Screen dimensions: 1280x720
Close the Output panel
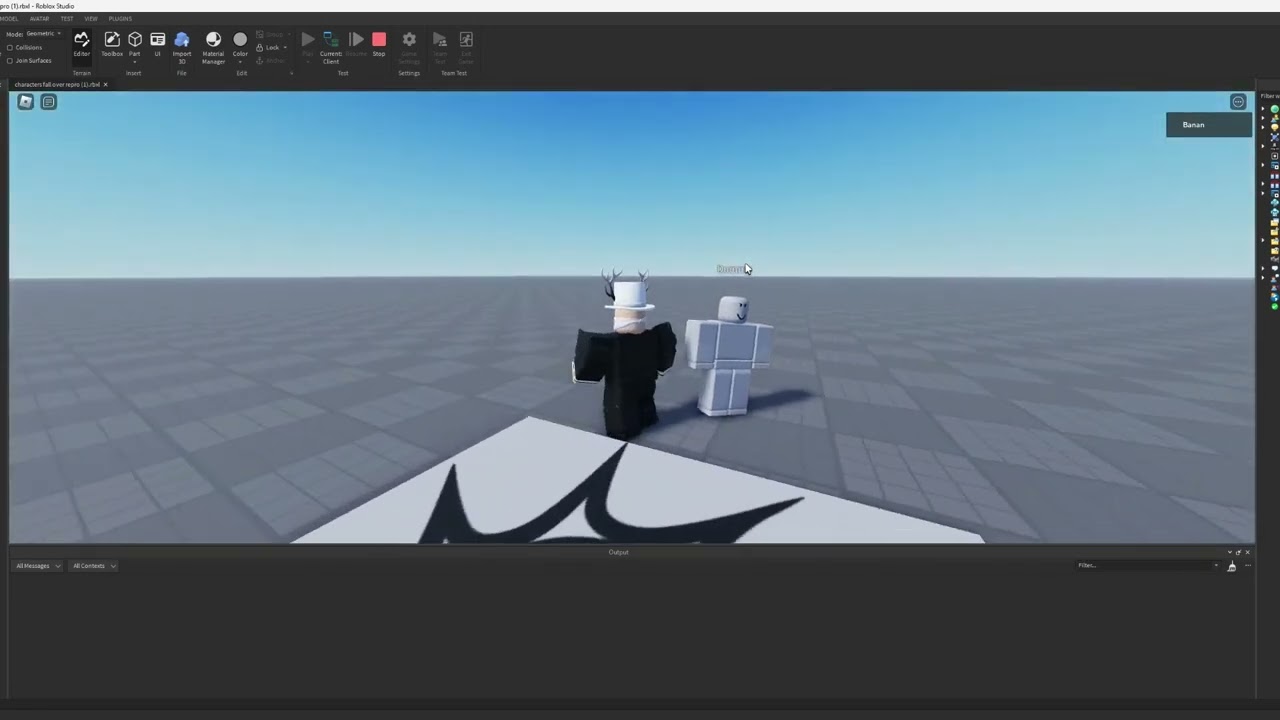click(1247, 552)
